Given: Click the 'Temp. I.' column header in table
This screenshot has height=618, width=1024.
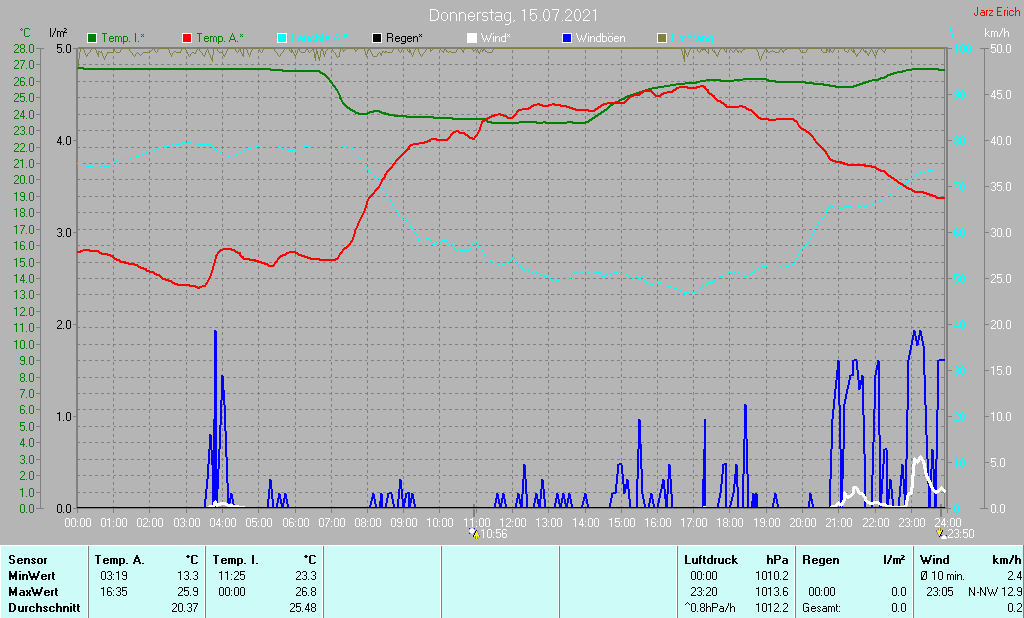Looking at the screenshot, I should pos(236,560).
